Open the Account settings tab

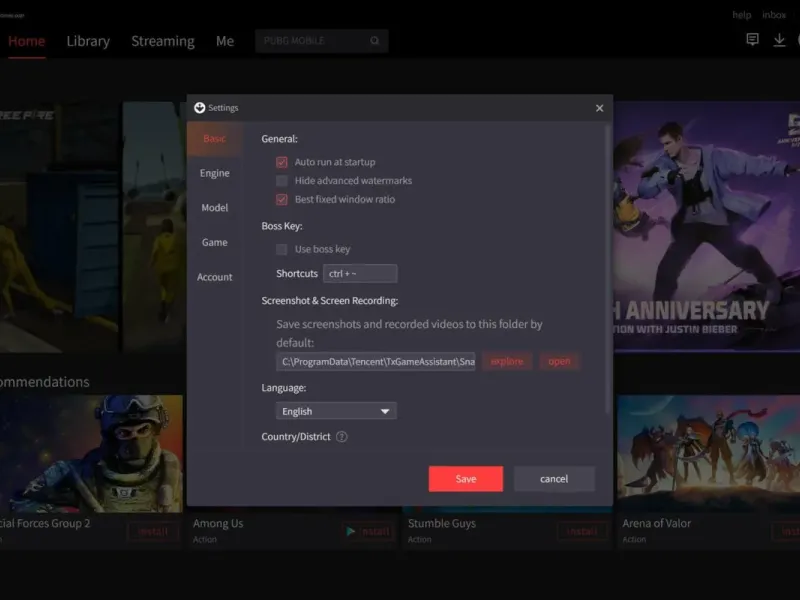[214, 277]
